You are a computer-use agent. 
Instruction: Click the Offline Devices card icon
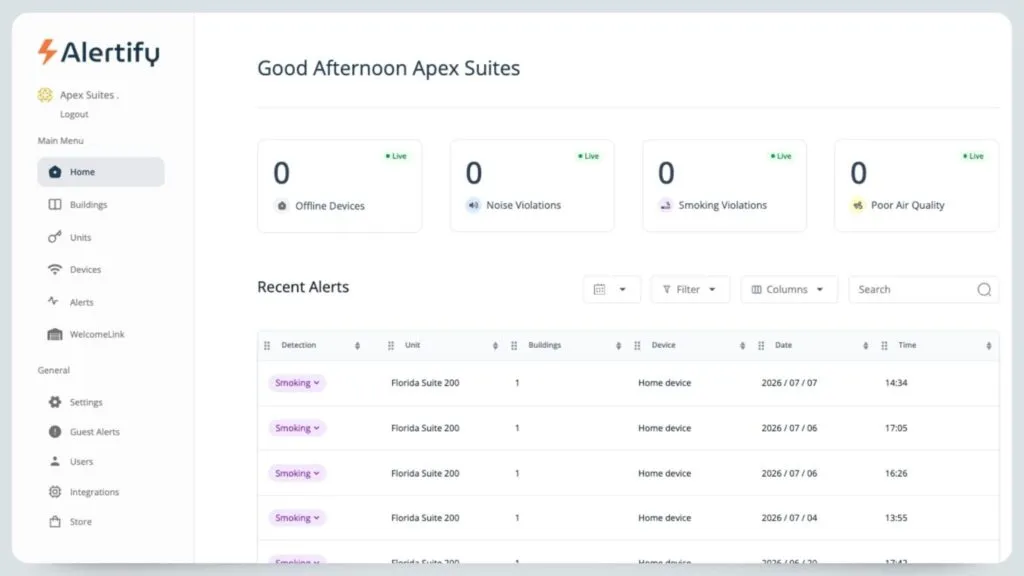281,206
